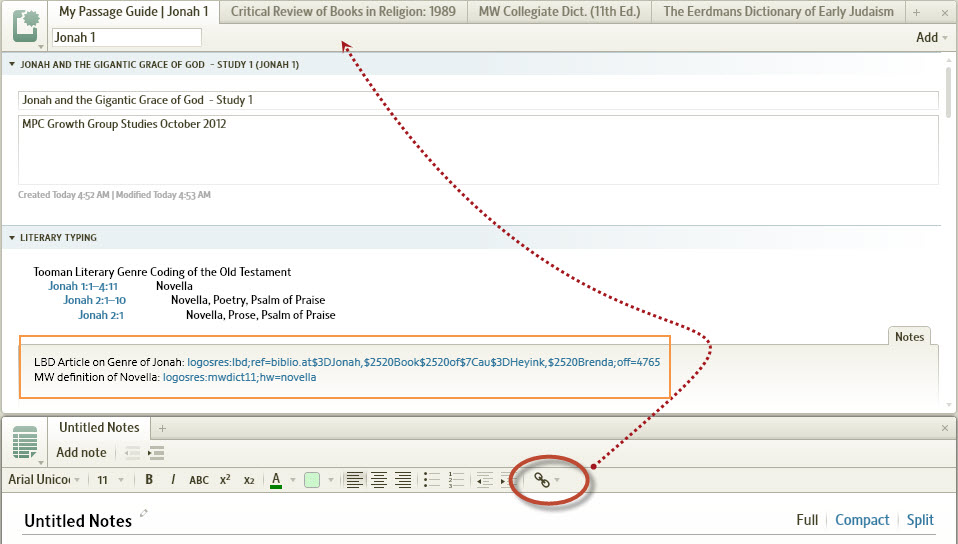Click the Untitled Notes heading

pos(78,521)
